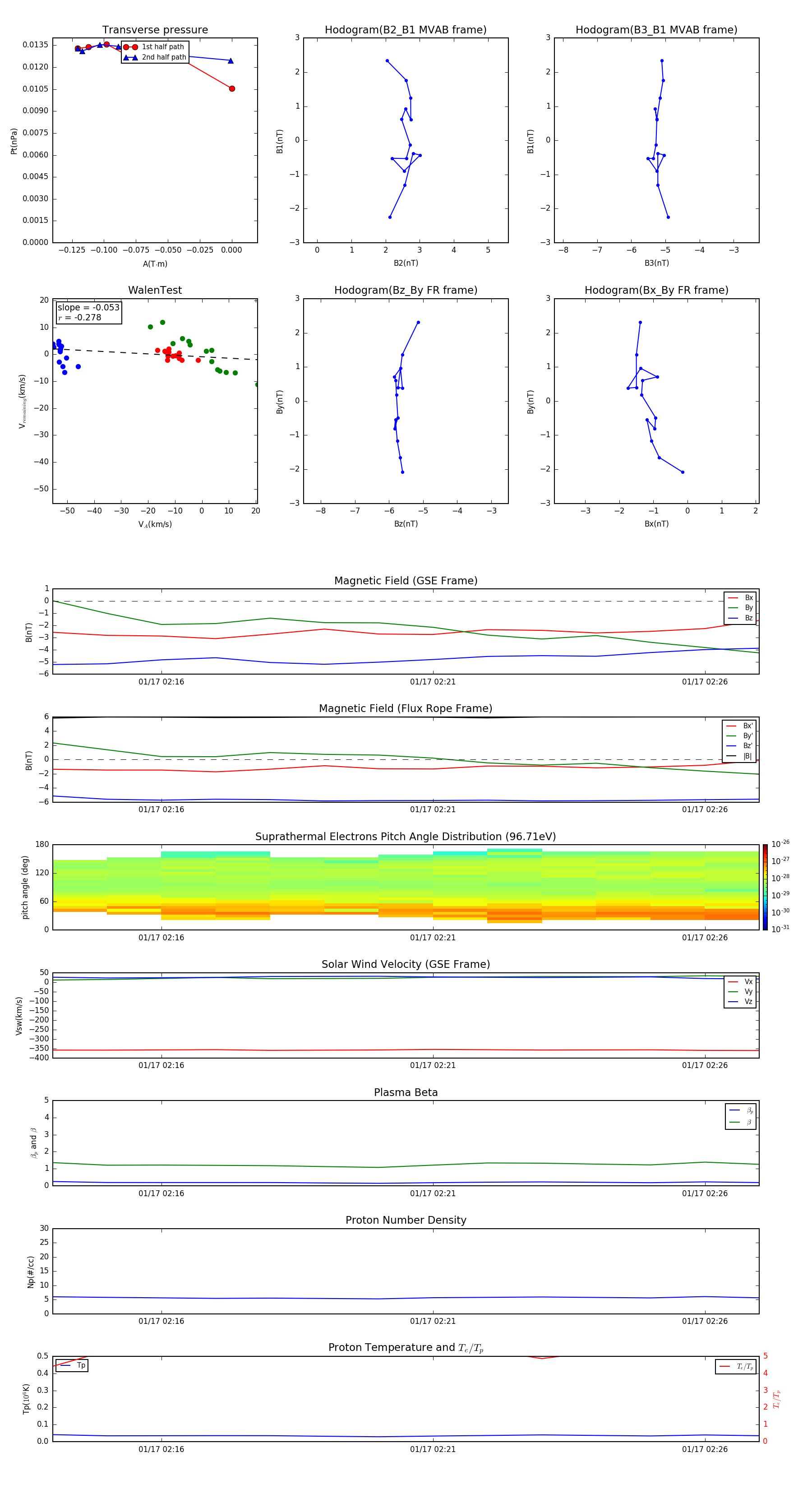The height and width of the screenshot is (1489, 812).
Task: Click the "Bx'" flux rope legend entry
Action: [740, 726]
